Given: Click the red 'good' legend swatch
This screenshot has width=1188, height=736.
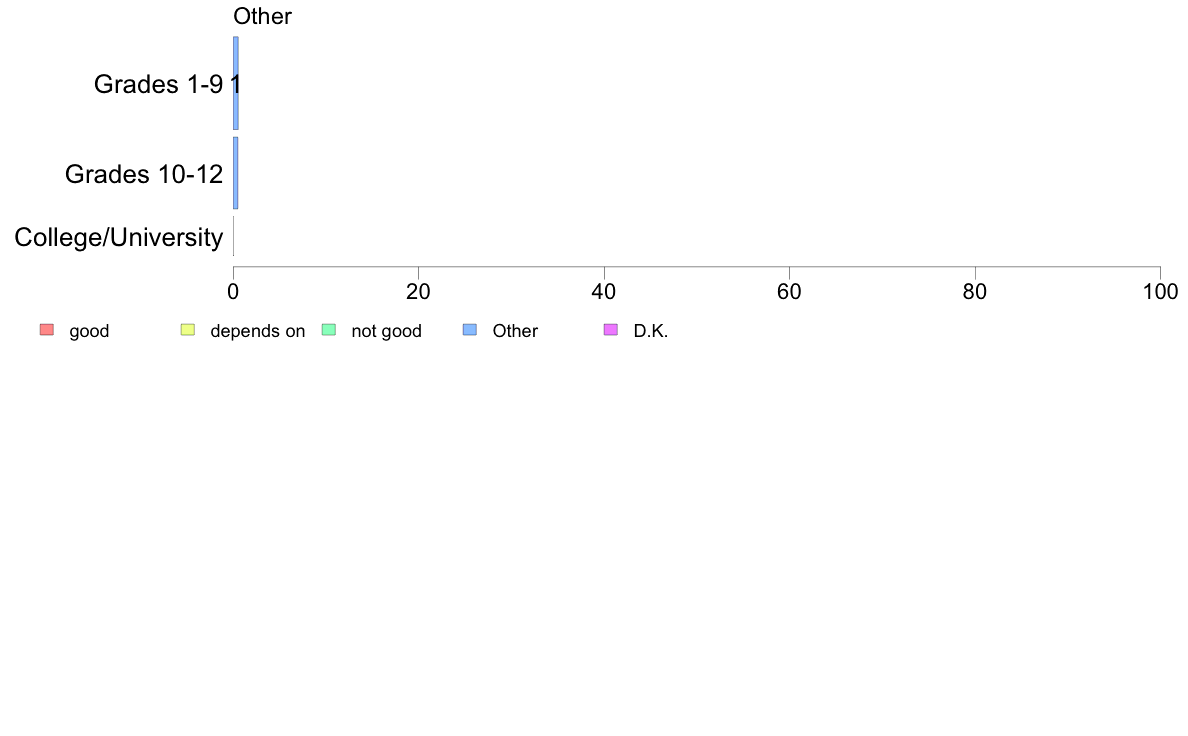Looking at the screenshot, I should pos(46,330).
